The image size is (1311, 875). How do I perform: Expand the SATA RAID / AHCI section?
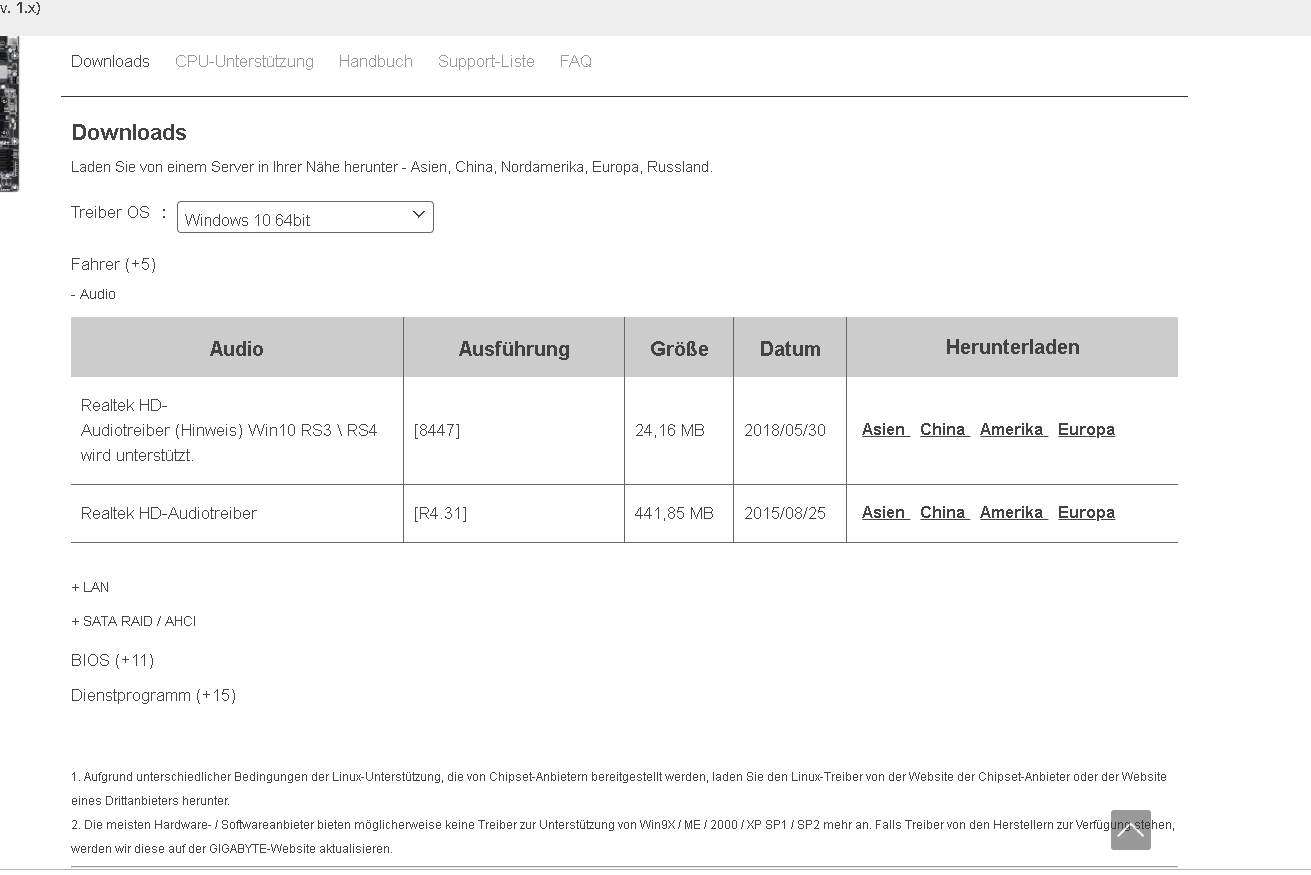point(133,621)
